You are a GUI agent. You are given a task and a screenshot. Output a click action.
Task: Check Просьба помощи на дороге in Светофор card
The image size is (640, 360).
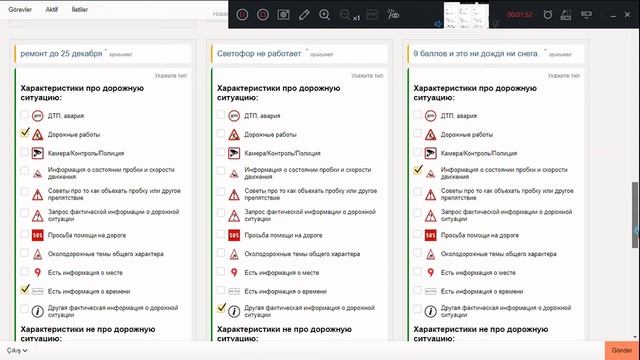[x=221, y=234]
